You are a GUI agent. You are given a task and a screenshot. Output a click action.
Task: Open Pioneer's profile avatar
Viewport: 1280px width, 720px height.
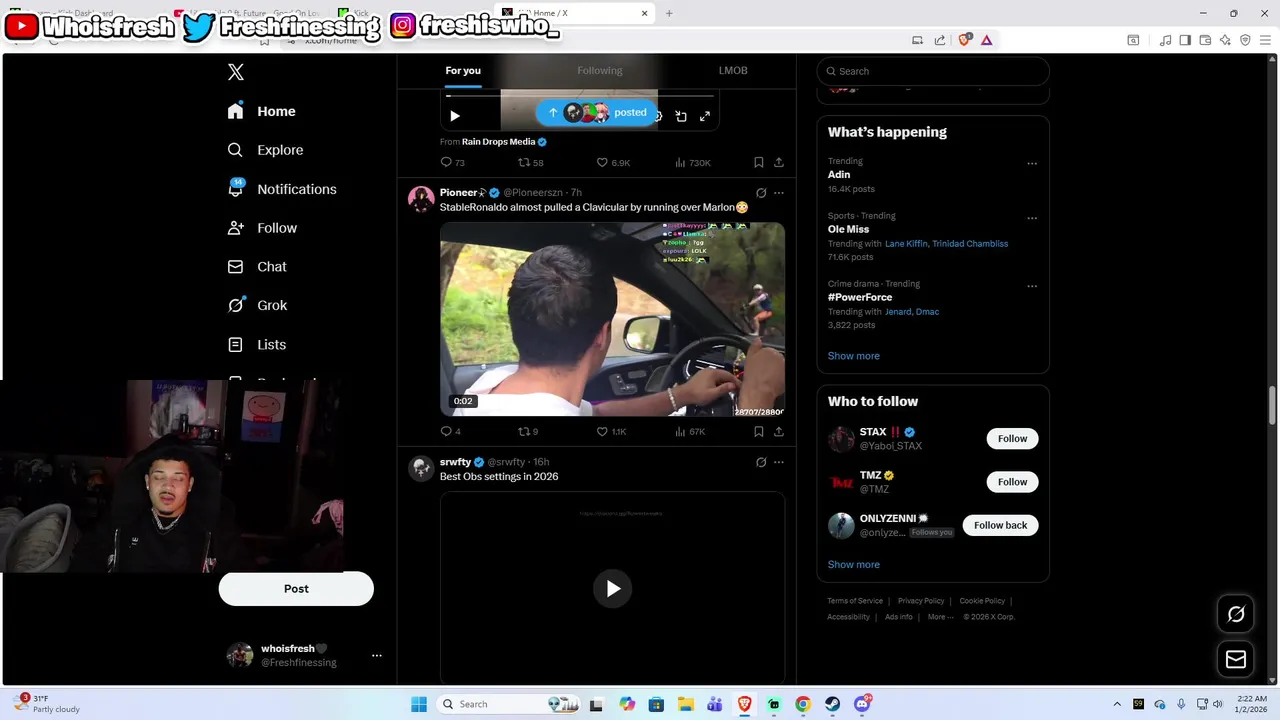click(421, 198)
